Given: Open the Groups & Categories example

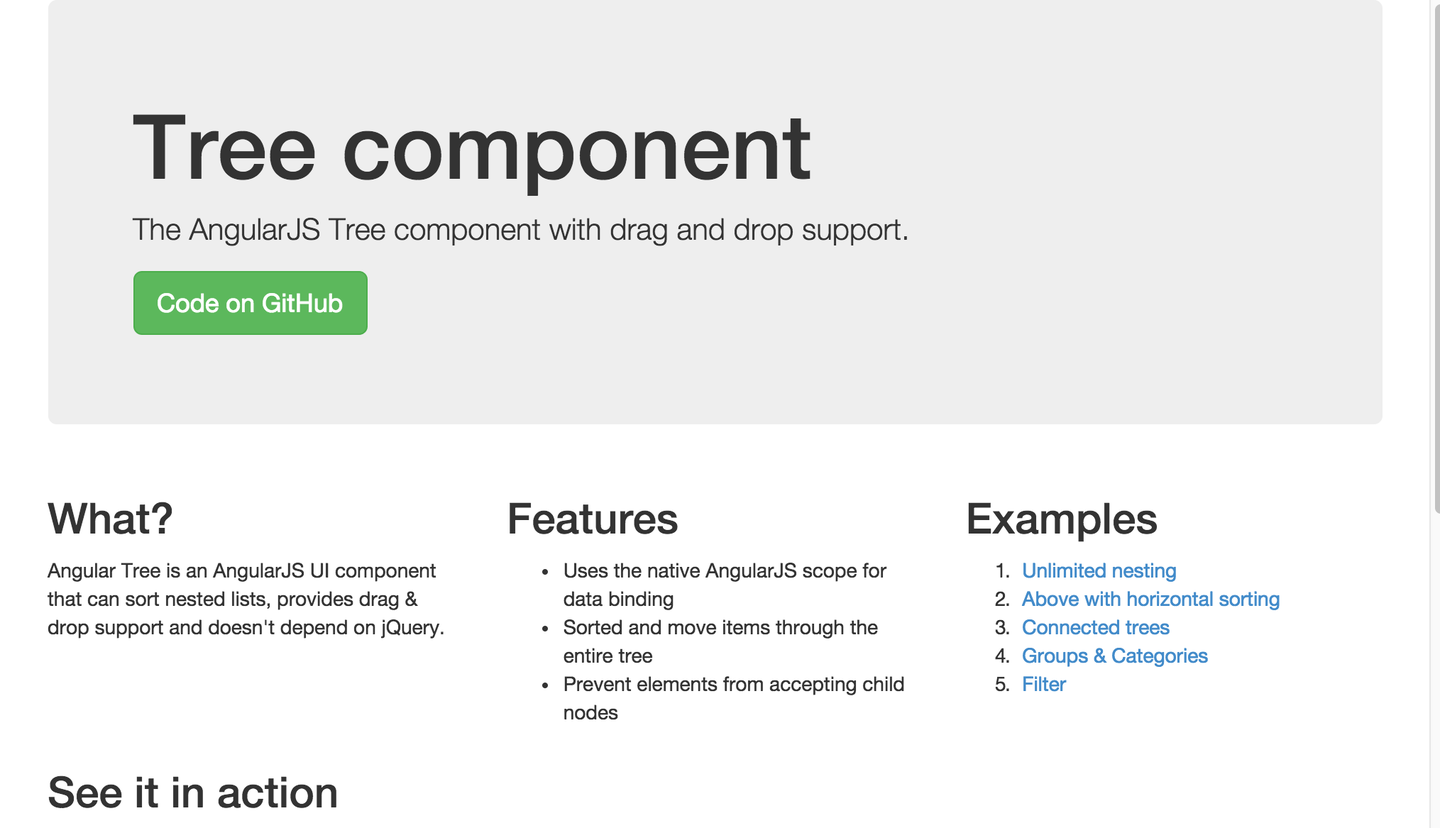Looking at the screenshot, I should pyautogui.click(x=1114, y=656).
